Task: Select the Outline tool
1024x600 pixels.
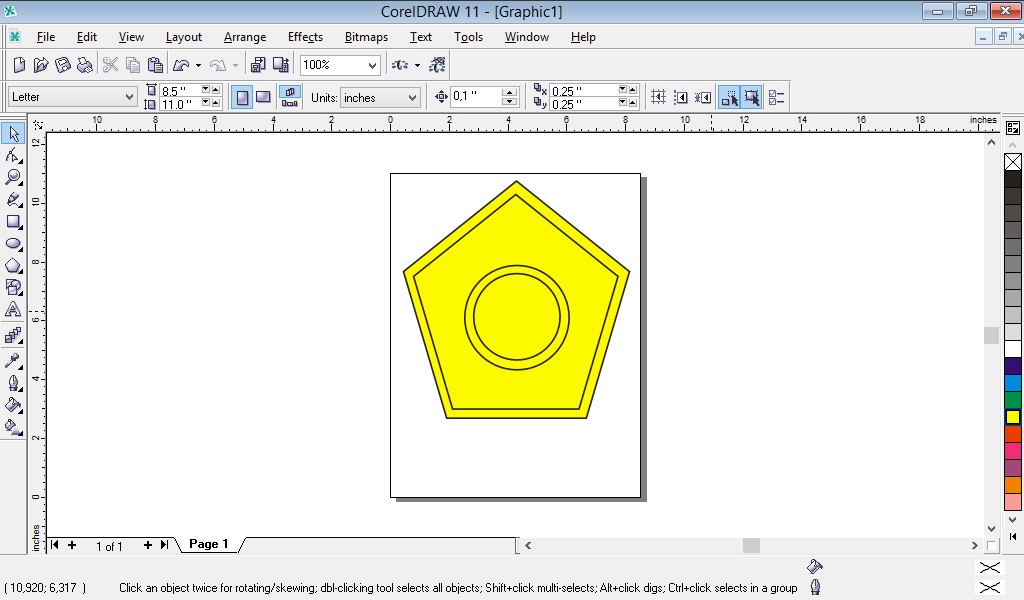Action: (13, 383)
